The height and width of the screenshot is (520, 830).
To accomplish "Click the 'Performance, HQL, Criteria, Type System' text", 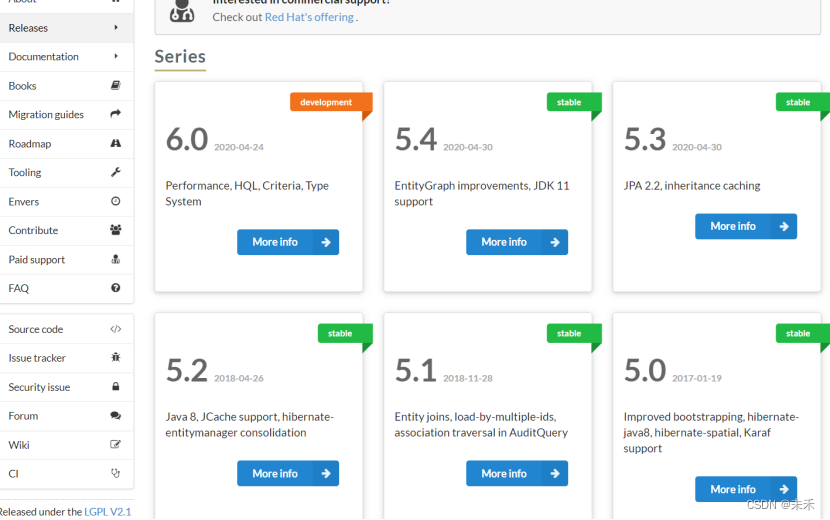I will (x=247, y=193).
